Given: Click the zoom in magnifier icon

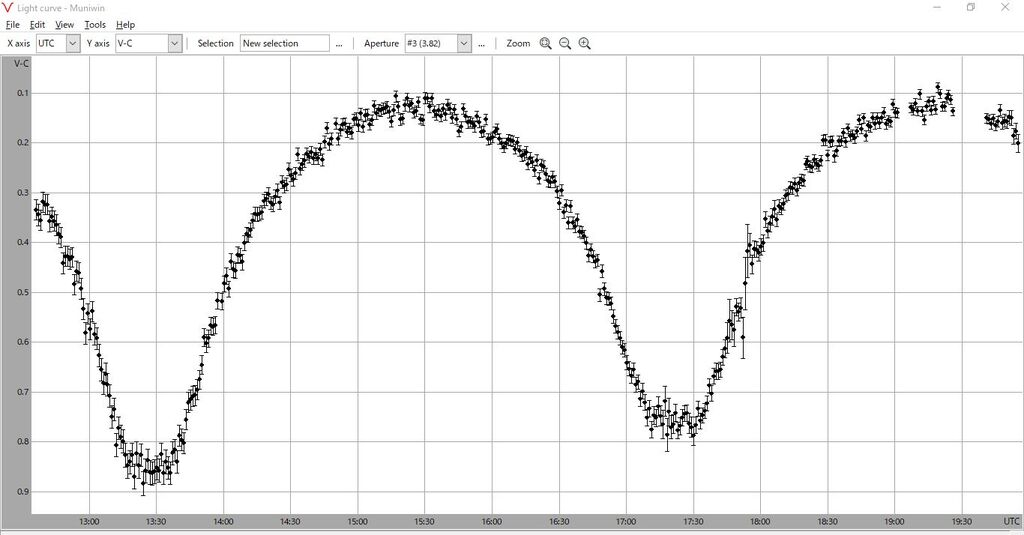Looking at the screenshot, I should click(x=584, y=43).
